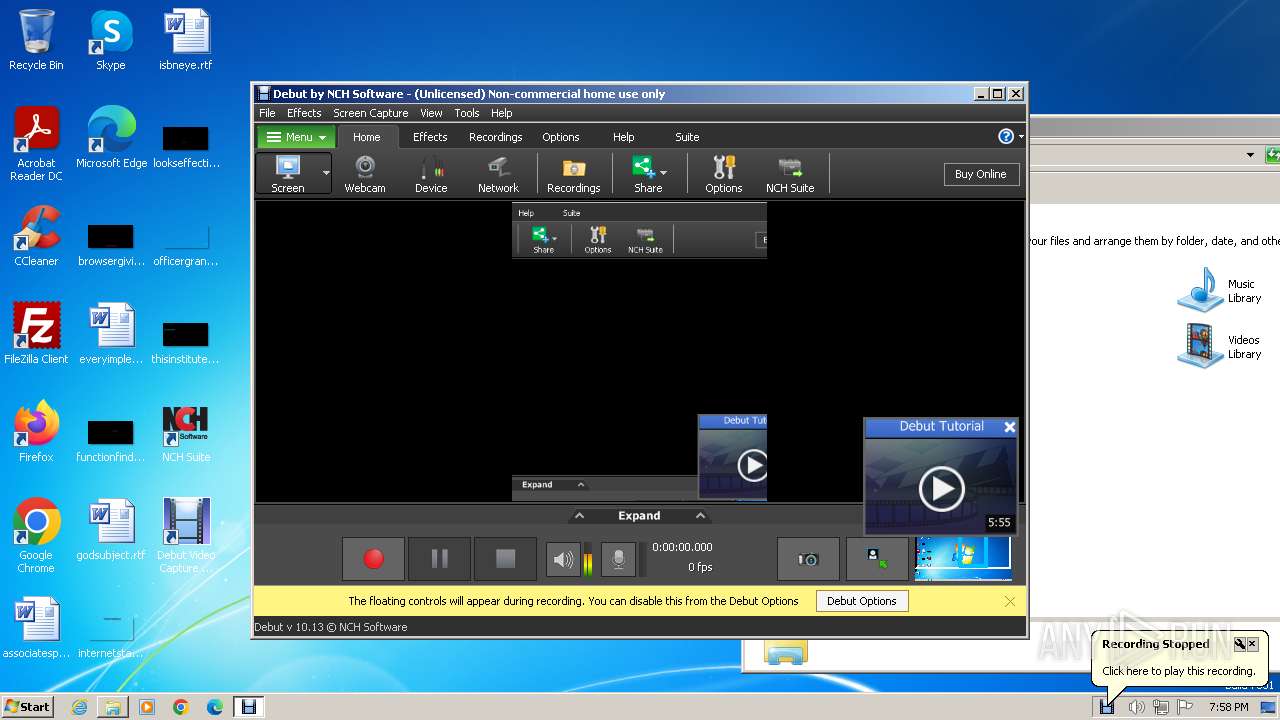Switch to the Home ribbon tab
The height and width of the screenshot is (720, 1280).
(x=367, y=137)
